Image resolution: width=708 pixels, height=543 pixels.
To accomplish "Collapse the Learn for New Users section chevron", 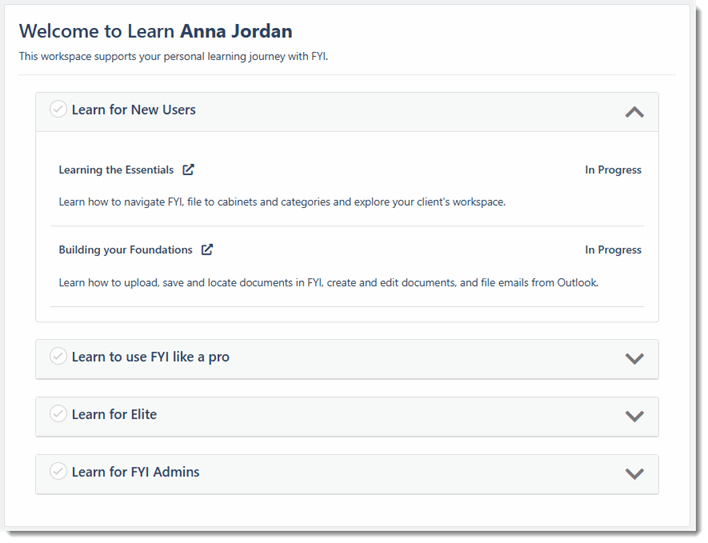I will tap(634, 112).
